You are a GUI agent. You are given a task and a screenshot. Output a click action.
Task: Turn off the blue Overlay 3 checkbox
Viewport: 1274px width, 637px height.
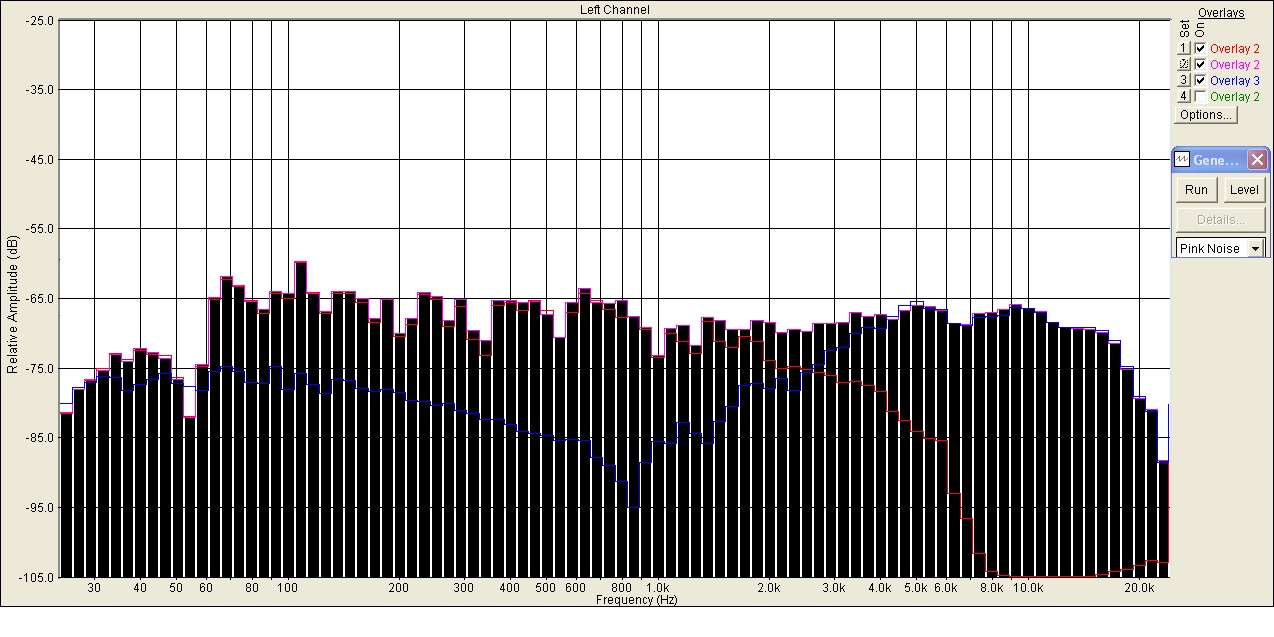pyautogui.click(x=1200, y=80)
